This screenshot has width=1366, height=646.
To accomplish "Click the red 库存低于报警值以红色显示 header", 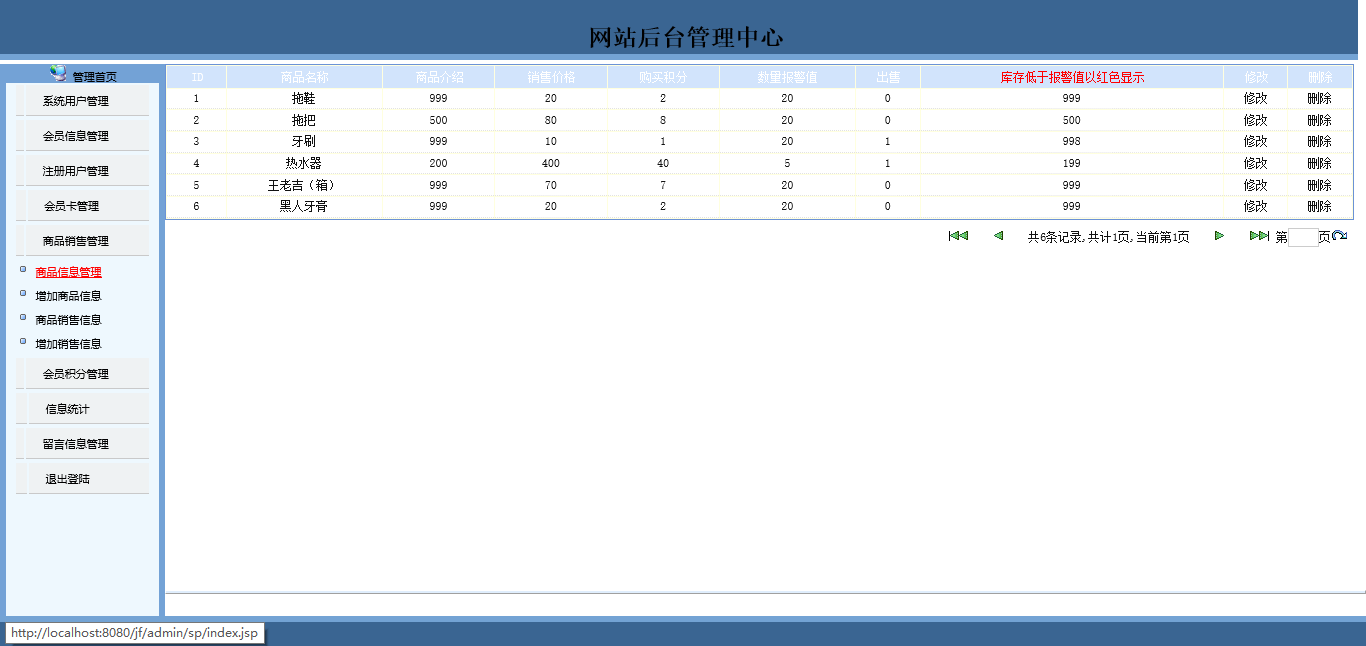I will click(1072, 77).
